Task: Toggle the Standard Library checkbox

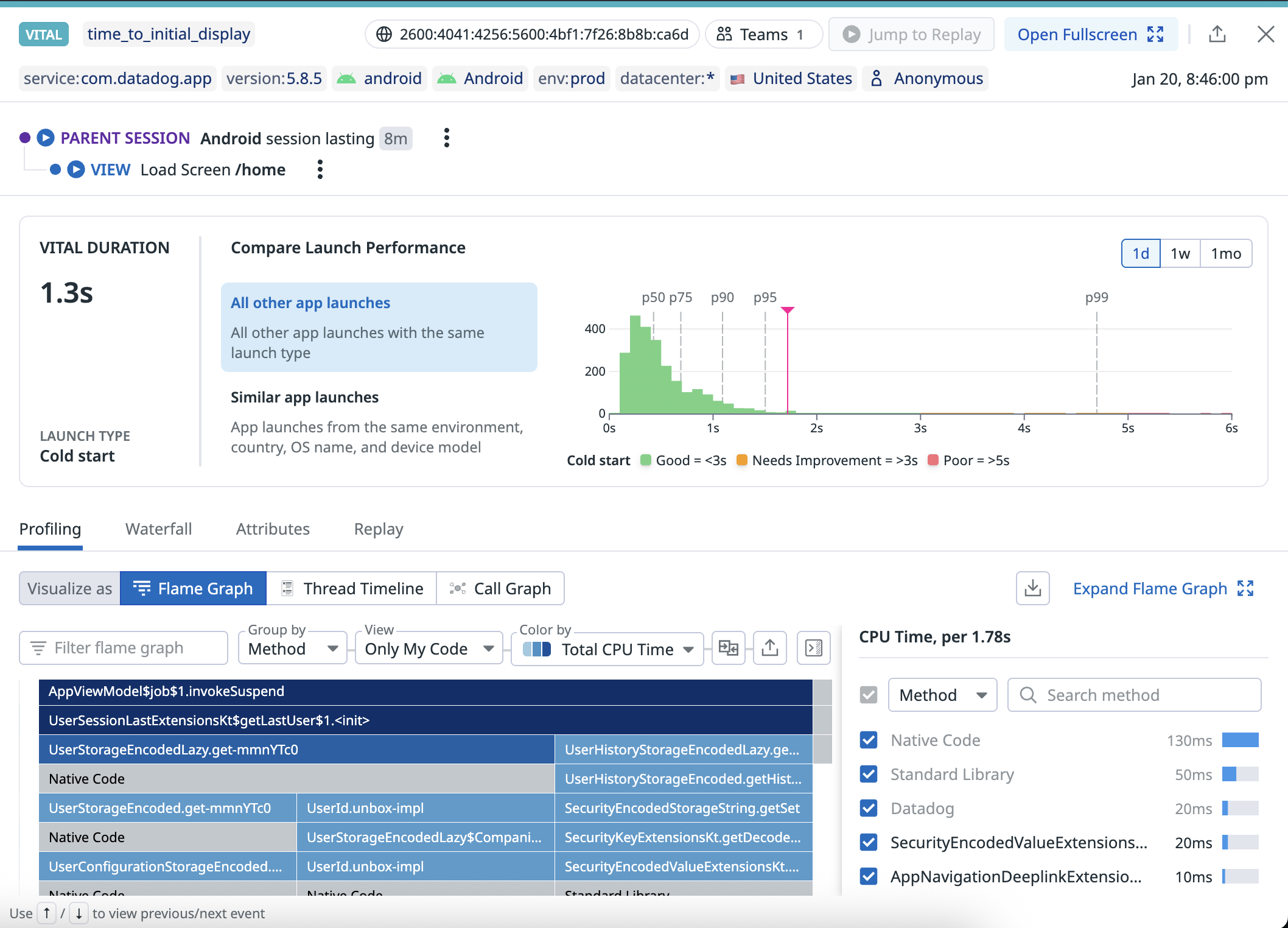Action: (x=869, y=775)
